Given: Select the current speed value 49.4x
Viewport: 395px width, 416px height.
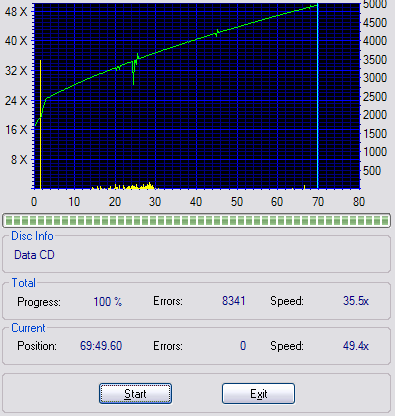Looking at the screenshot, I should coord(356,346).
